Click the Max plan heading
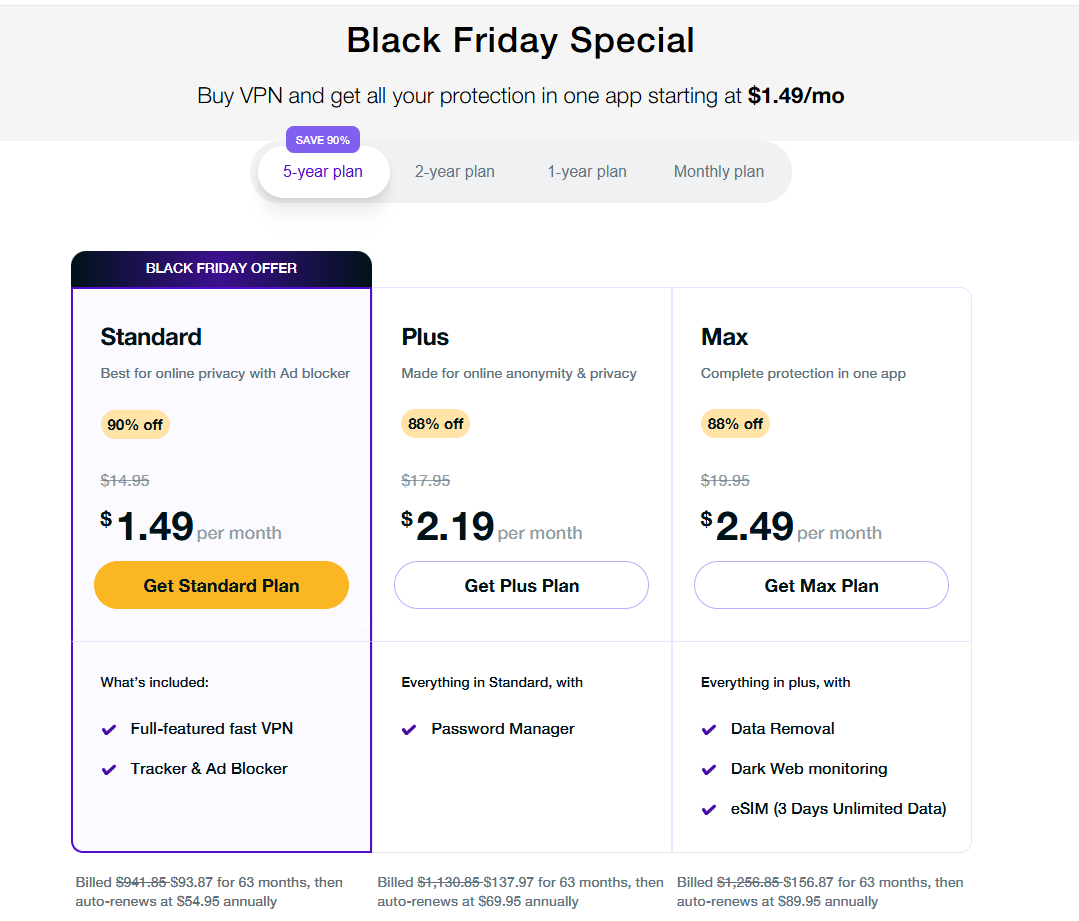Image resolution: width=1079 pixels, height=921 pixels. (725, 337)
